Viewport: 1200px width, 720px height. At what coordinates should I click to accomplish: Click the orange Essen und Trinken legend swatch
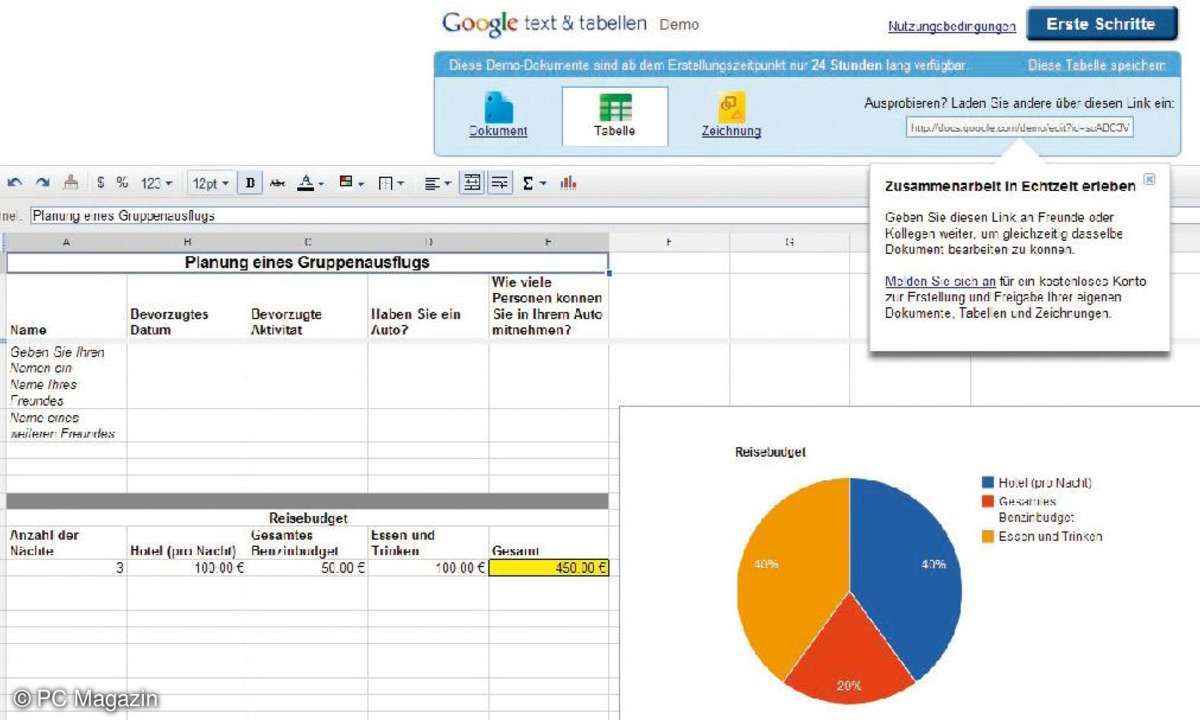click(x=989, y=536)
